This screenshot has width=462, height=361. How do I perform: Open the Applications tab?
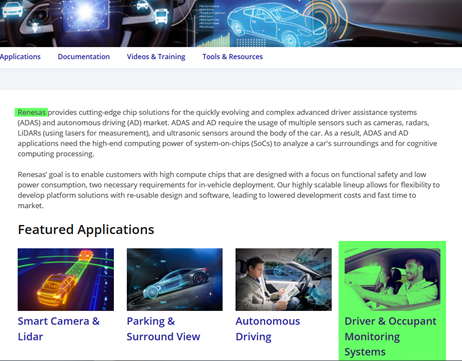pos(20,57)
